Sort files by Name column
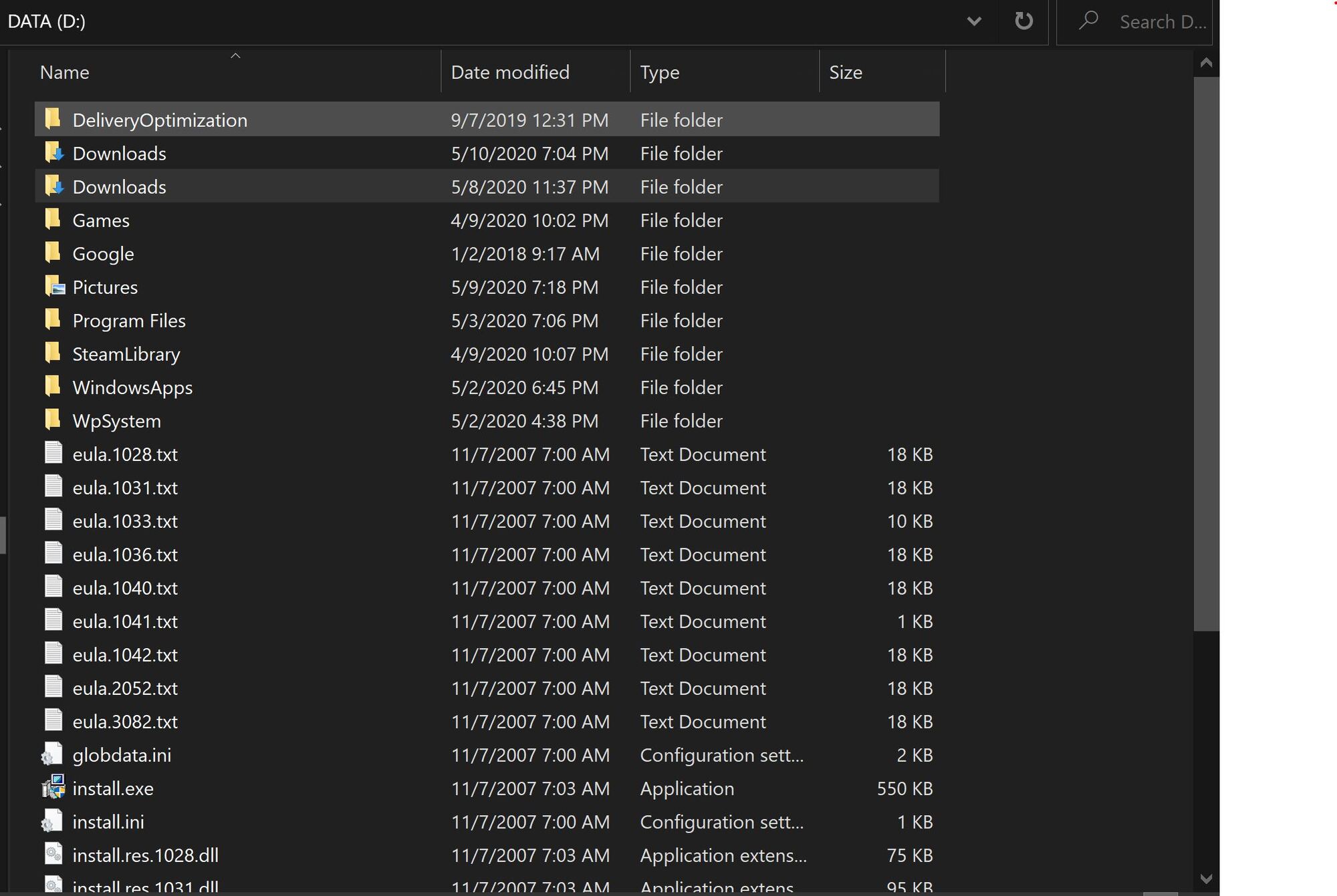 [65, 72]
